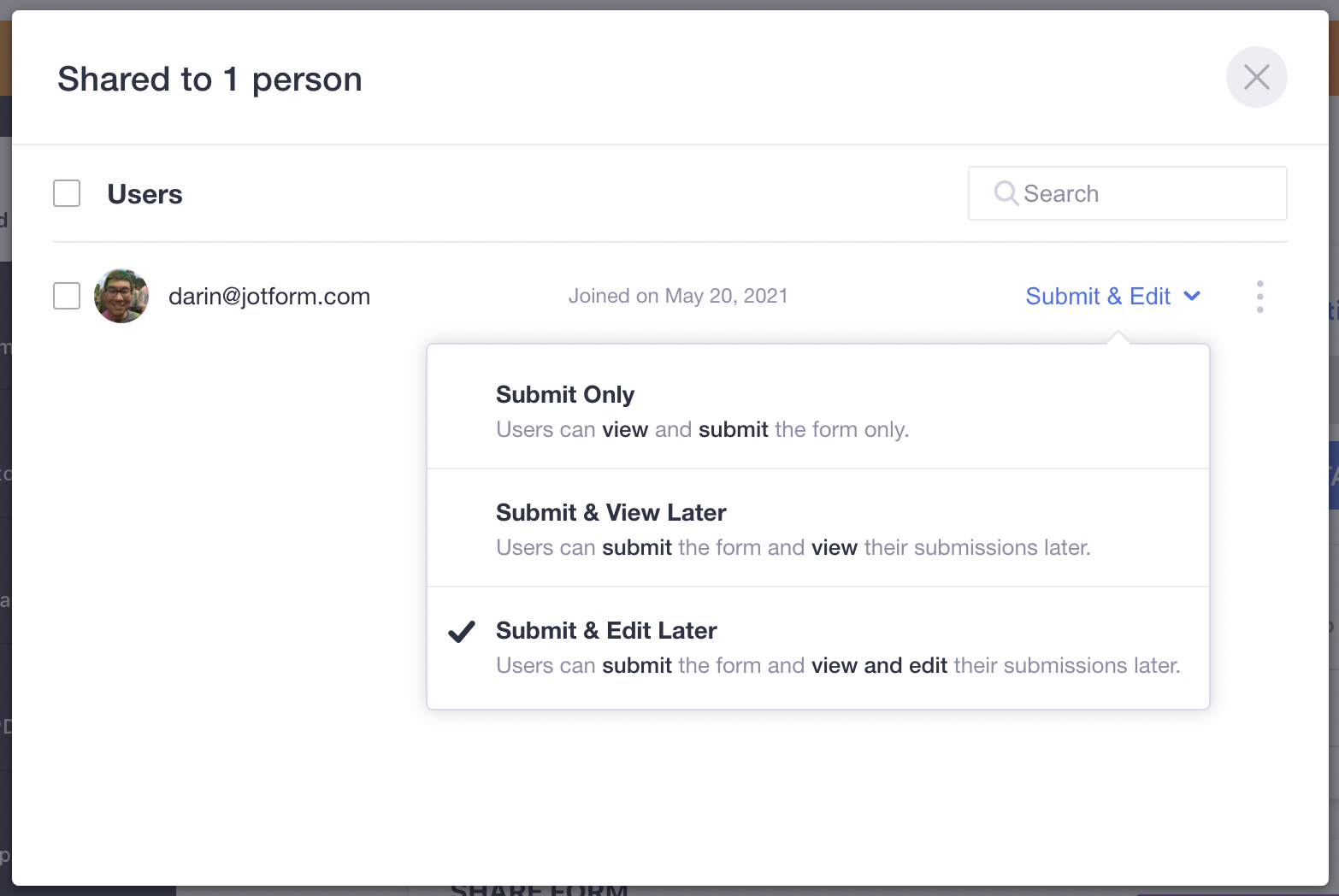Choose the Submit Only permission
Image resolution: width=1339 pixels, height=896 pixels.
pos(565,394)
